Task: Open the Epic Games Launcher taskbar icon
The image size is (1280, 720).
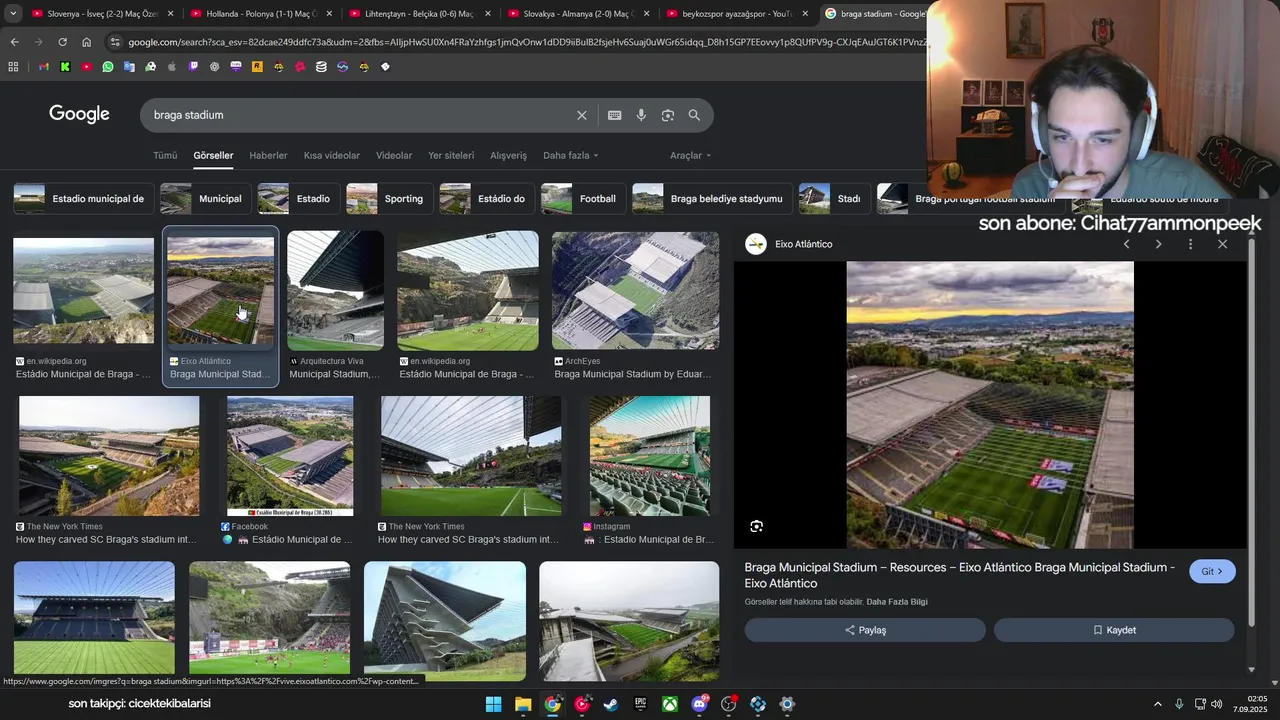Action: [x=640, y=704]
